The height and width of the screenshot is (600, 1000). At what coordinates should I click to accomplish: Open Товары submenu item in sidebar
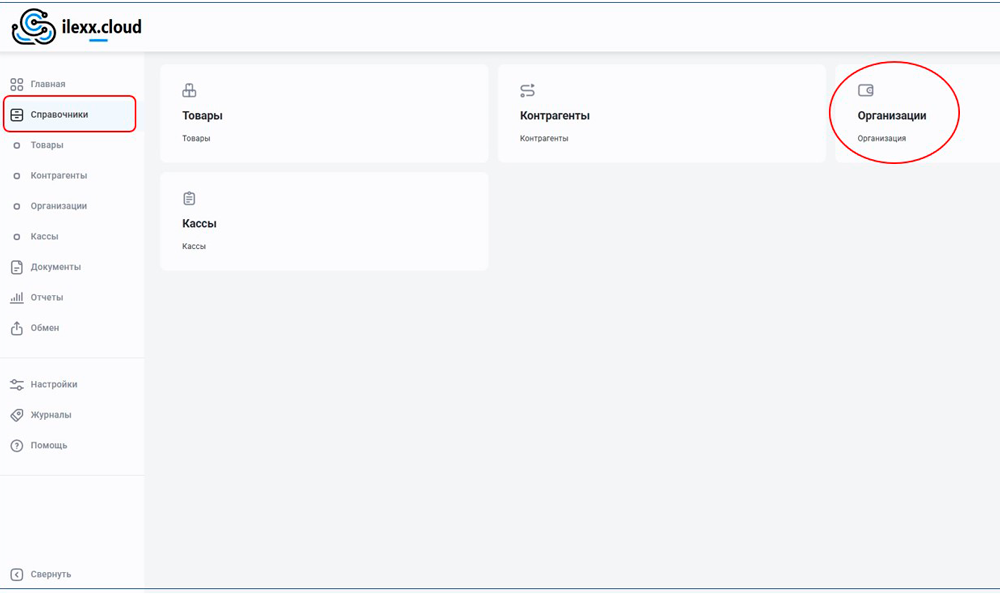click(47, 145)
